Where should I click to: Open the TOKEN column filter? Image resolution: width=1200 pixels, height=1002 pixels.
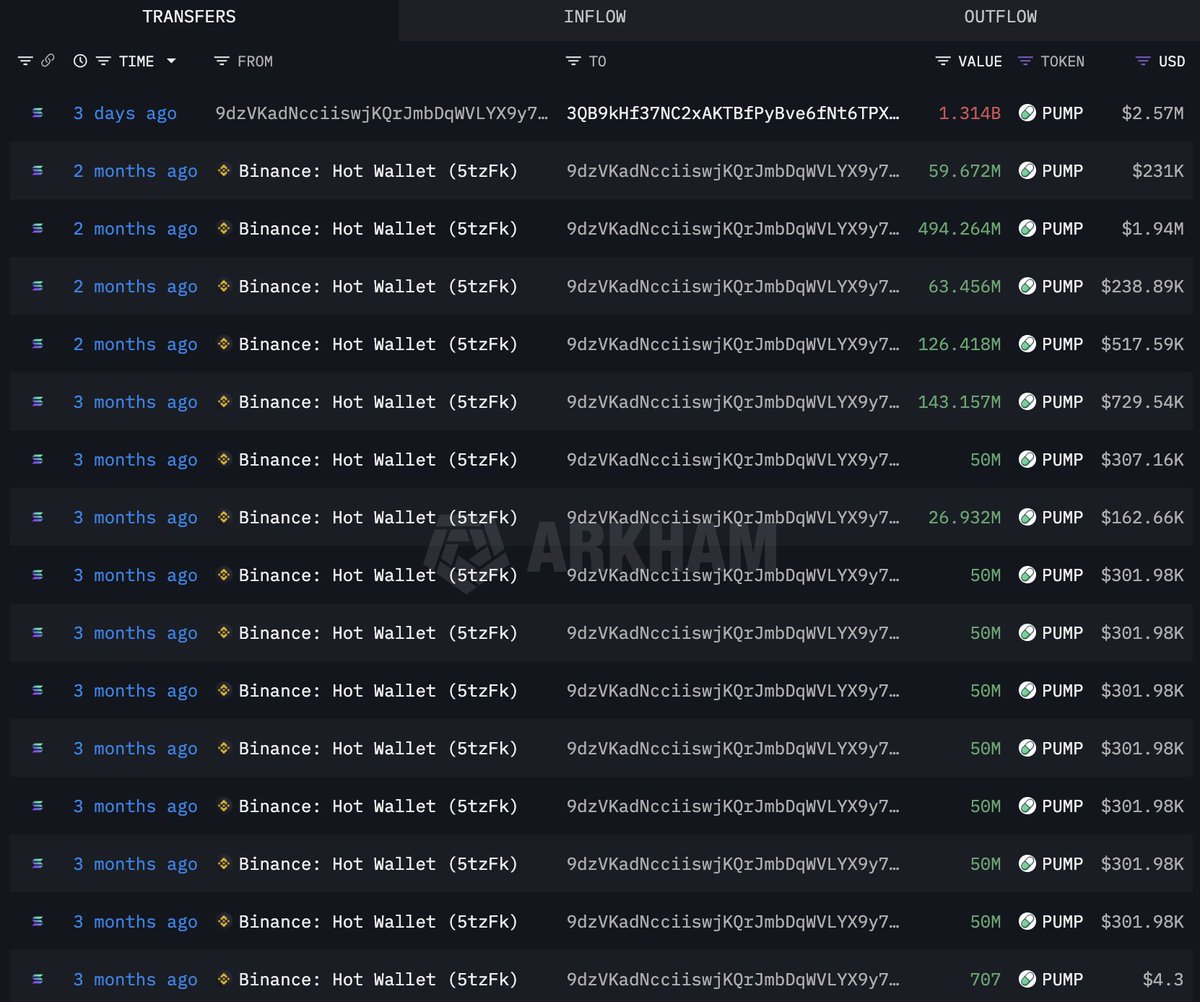click(x=1025, y=61)
